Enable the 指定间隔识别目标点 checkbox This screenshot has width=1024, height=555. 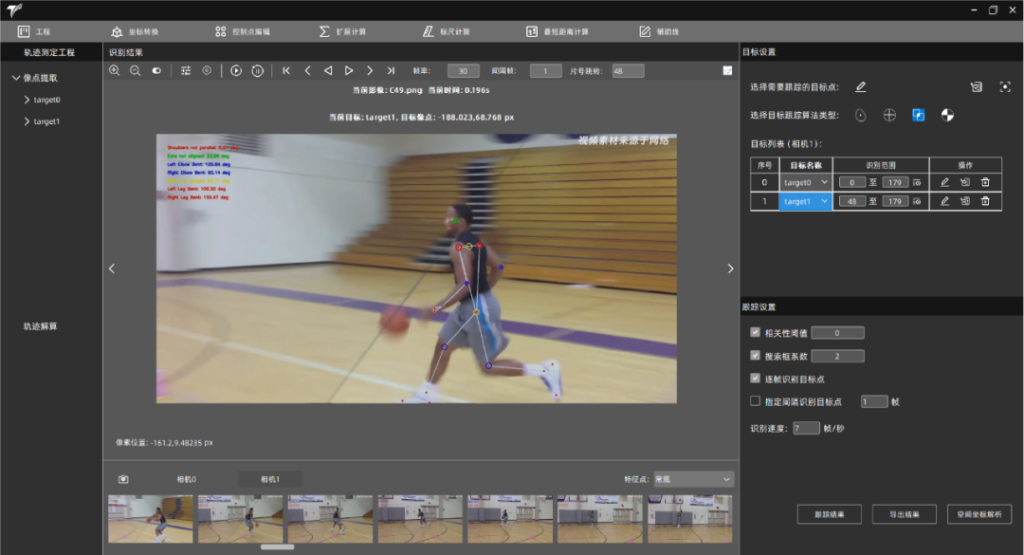click(x=755, y=401)
